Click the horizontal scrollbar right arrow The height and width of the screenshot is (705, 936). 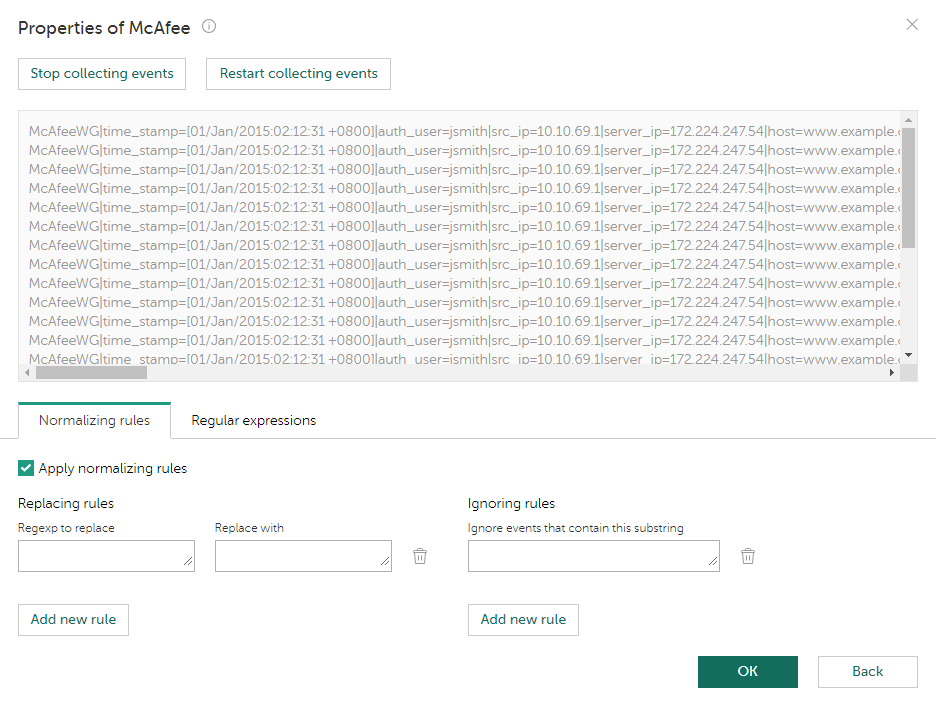893,372
